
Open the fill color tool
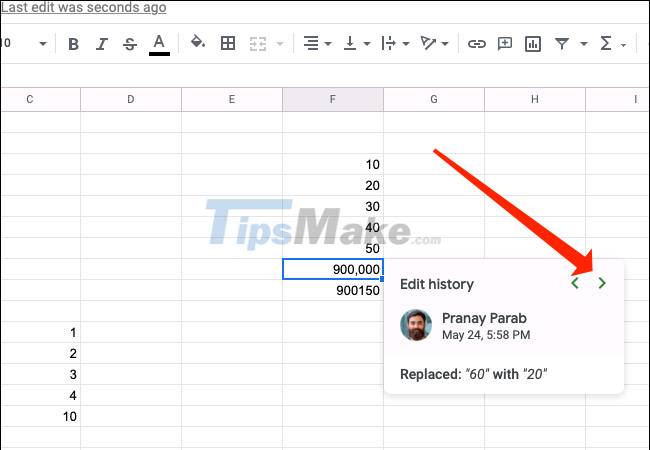[x=198, y=42]
